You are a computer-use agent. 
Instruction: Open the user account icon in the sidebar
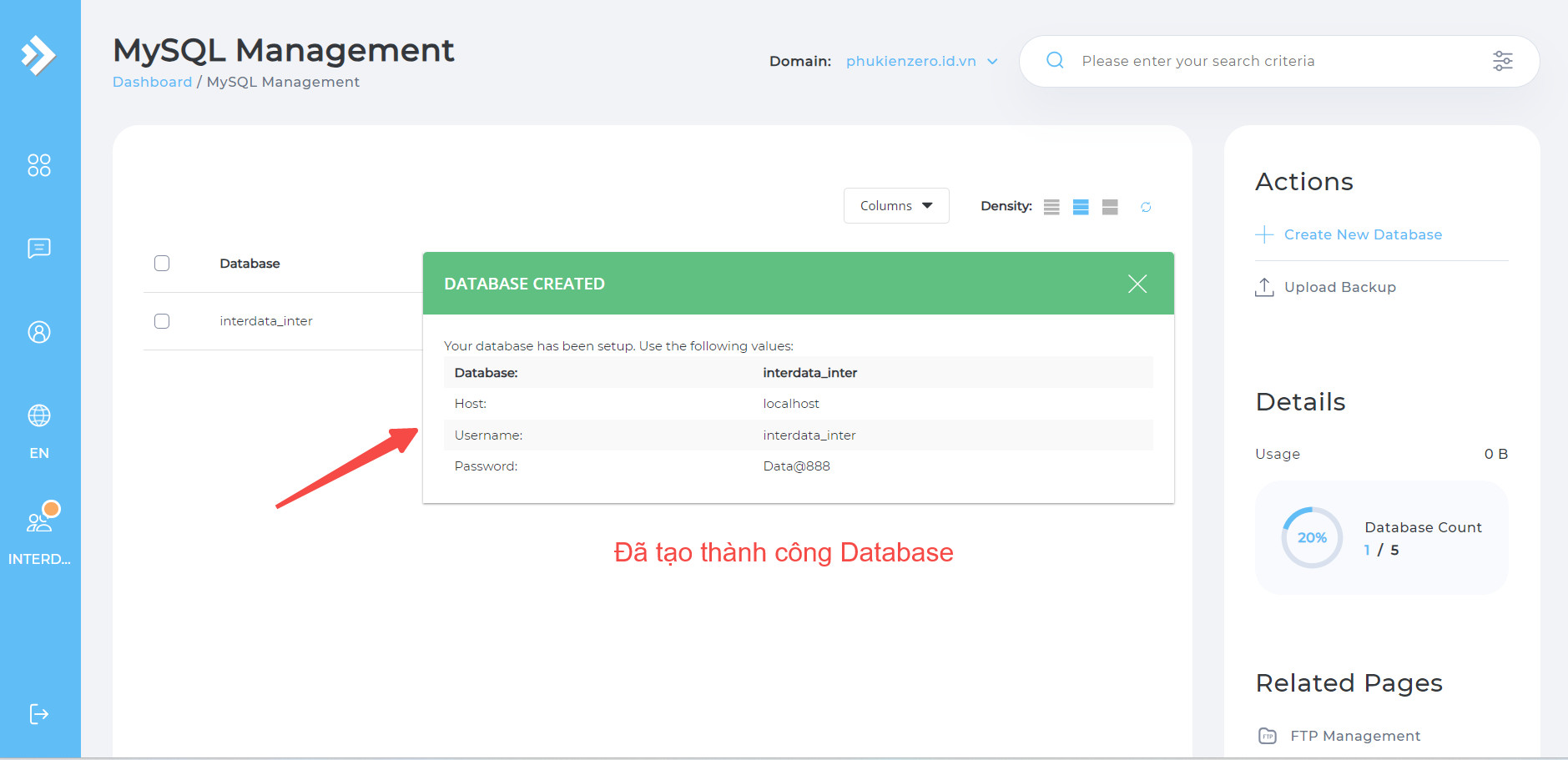pyautogui.click(x=39, y=332)
